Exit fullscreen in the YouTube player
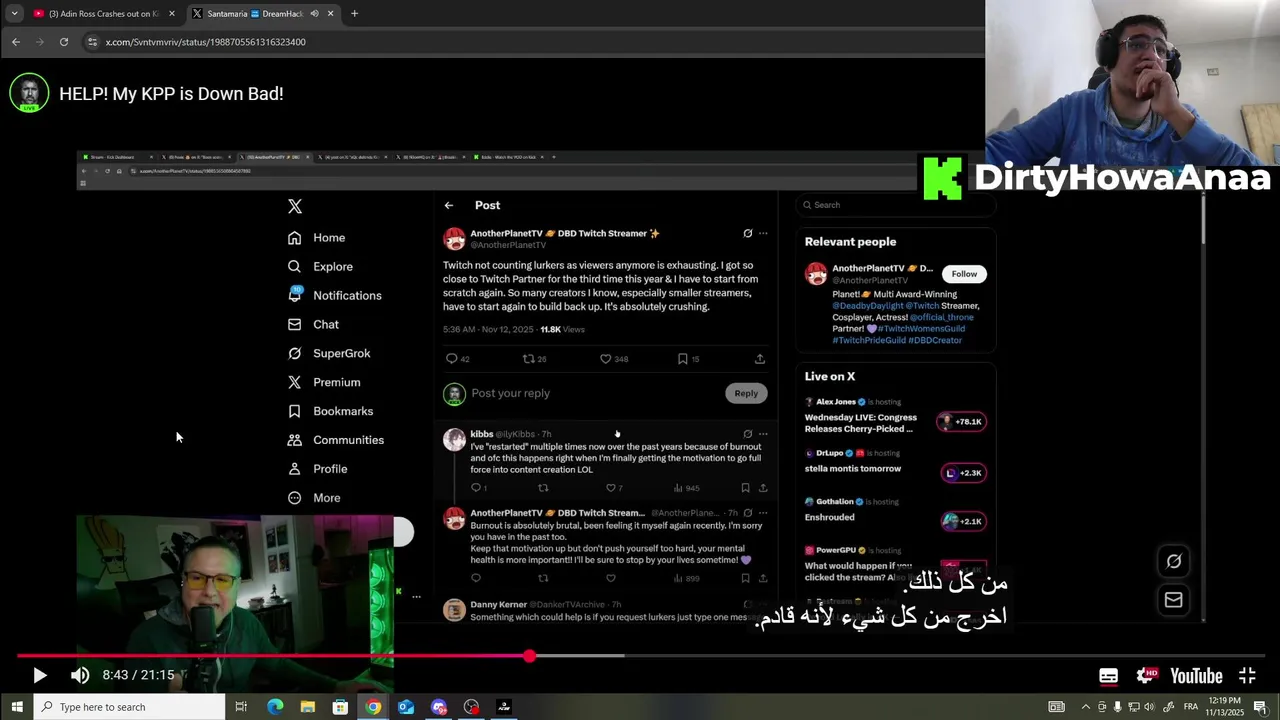The image size is (1280, 720). click(x=1247, y=677)
